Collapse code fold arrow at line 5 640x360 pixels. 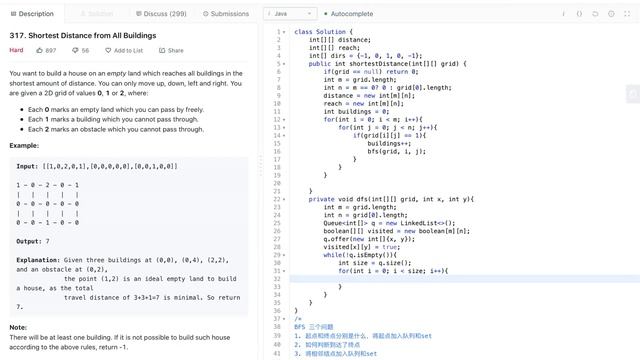(284, 64)
